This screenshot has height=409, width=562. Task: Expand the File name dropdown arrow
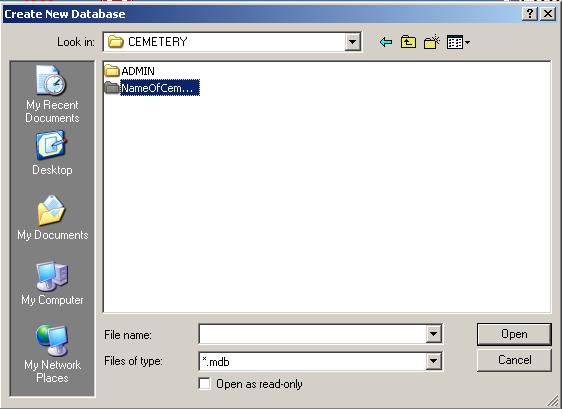pyautogui.click(x=433, y=334)
